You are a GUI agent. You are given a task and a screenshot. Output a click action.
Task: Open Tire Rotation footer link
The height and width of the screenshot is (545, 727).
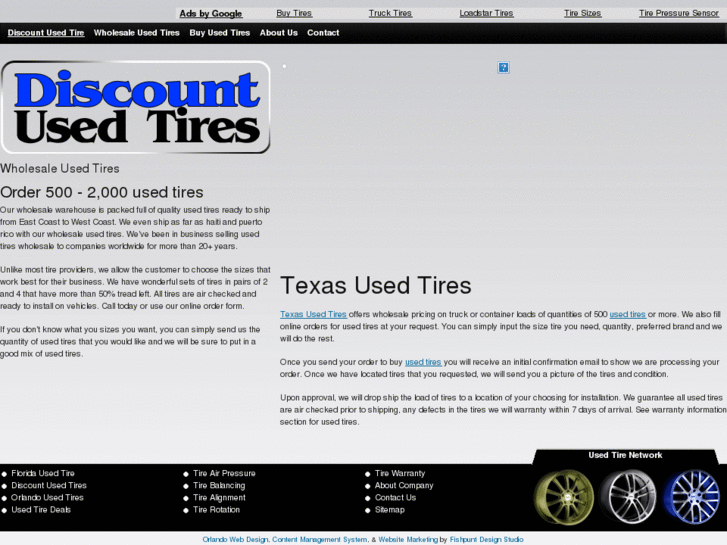[x=217, y=510]
